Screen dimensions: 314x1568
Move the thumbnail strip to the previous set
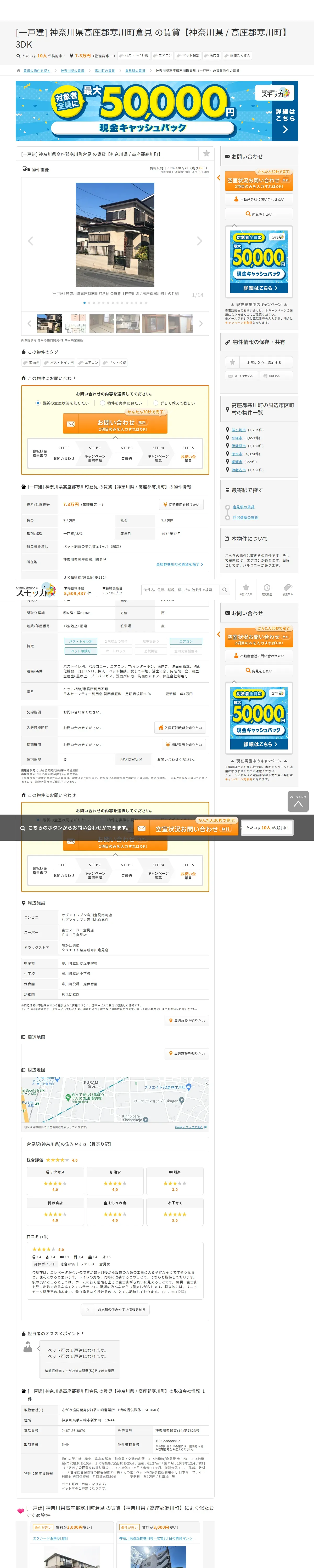[x=29, y=323]
